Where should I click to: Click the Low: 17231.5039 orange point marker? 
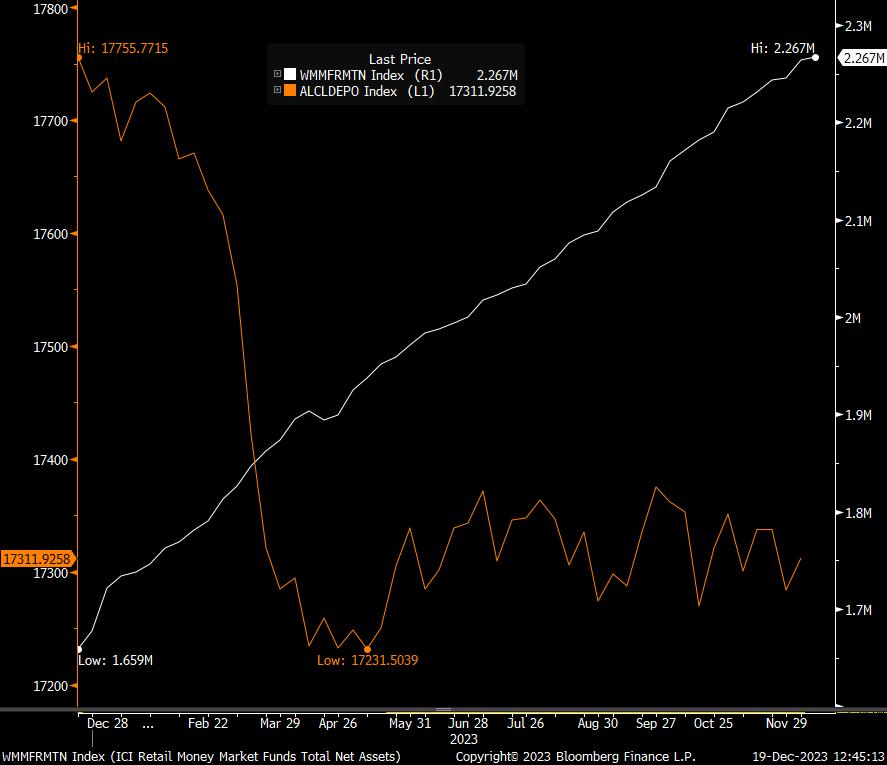[367, 649]
